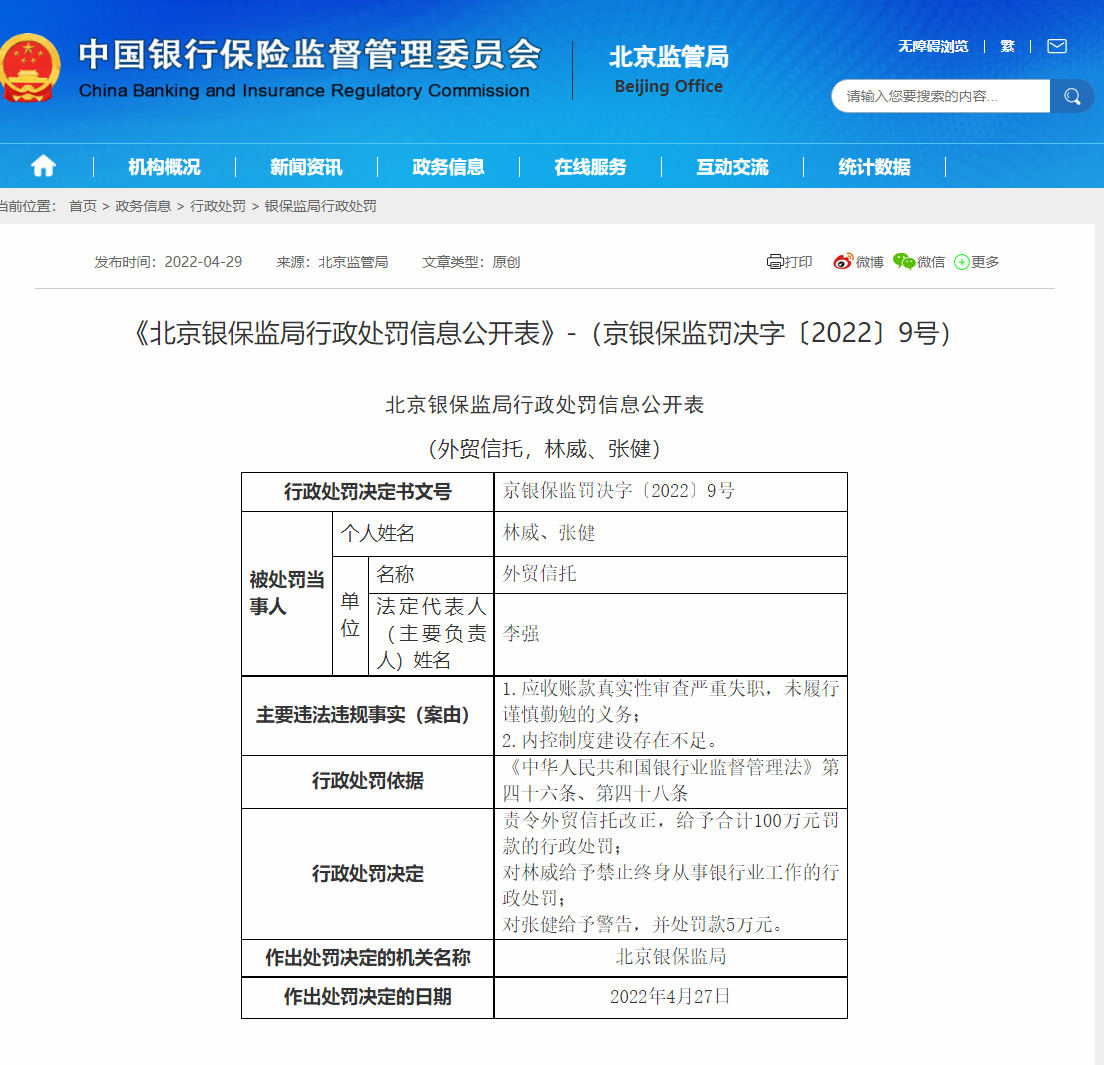Click the legal representative cell 李强

pos(670,634)
